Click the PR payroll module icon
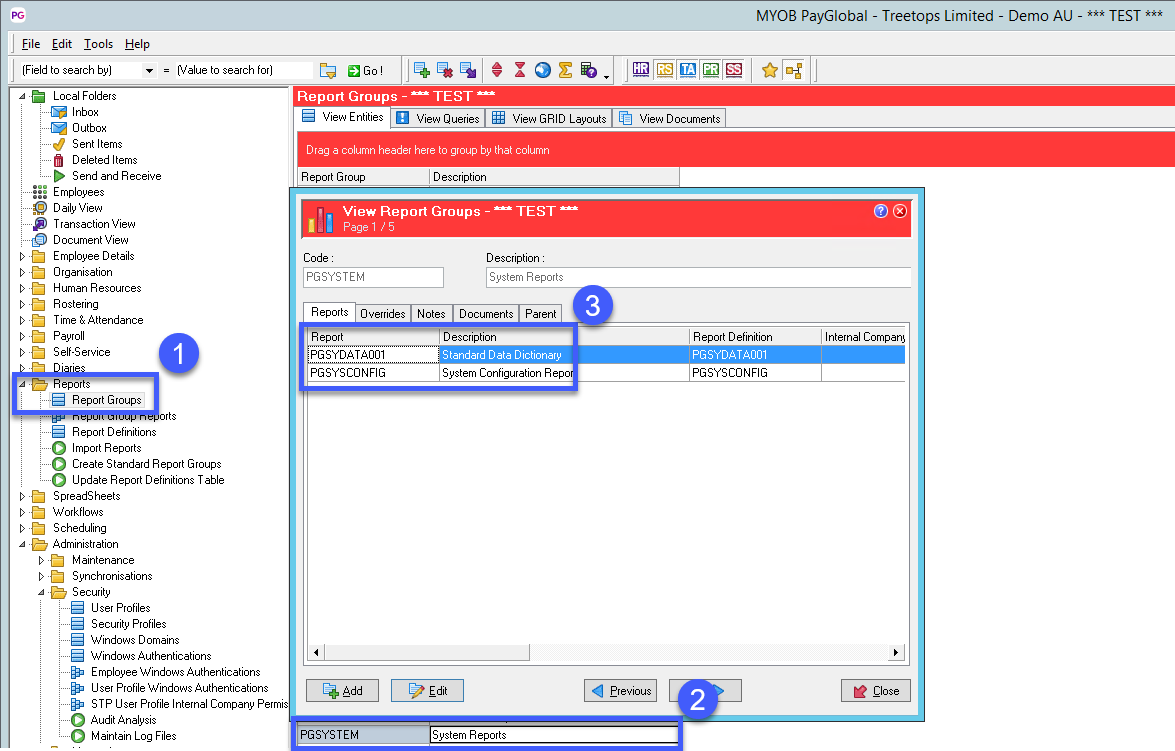 coord(711,70)
